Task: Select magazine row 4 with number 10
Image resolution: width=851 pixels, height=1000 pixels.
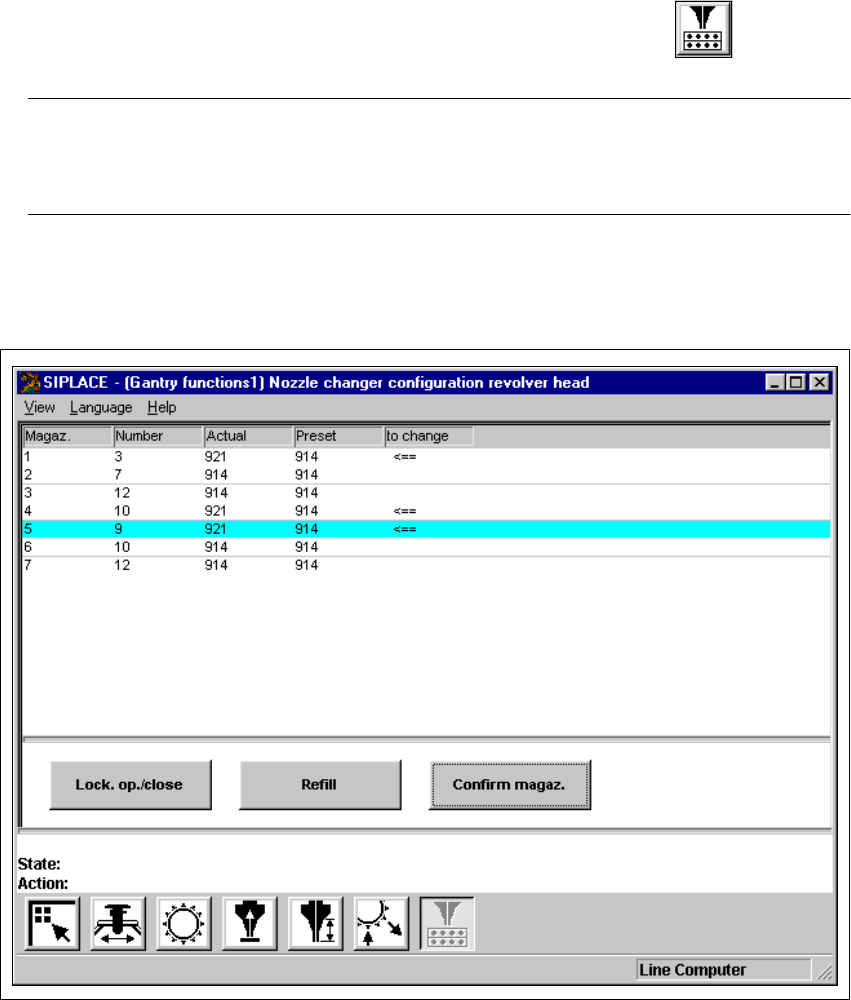Action: pos(426,511)
